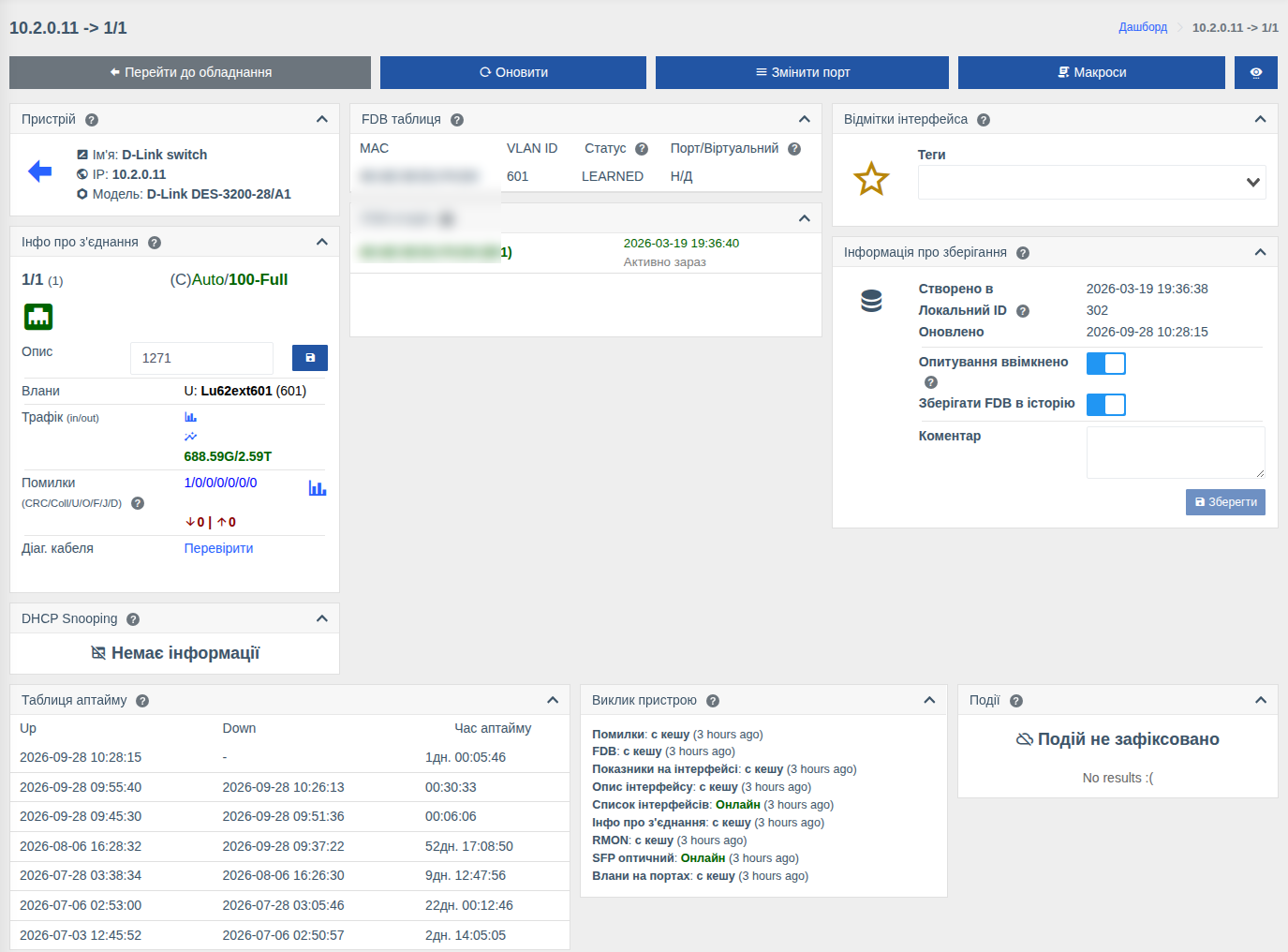Open the Дашборд breadcrumb link

click(x=1143, y=27)
